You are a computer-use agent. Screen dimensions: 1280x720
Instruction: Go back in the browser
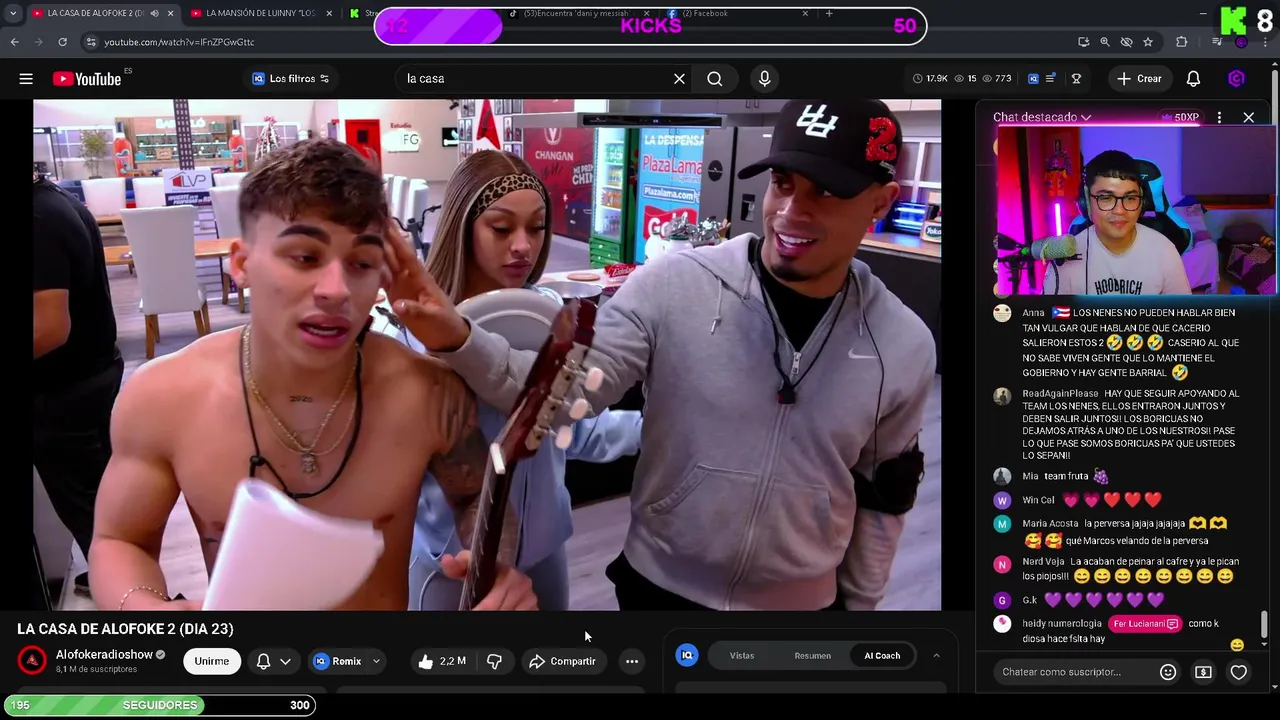click(x=14, y=42)
